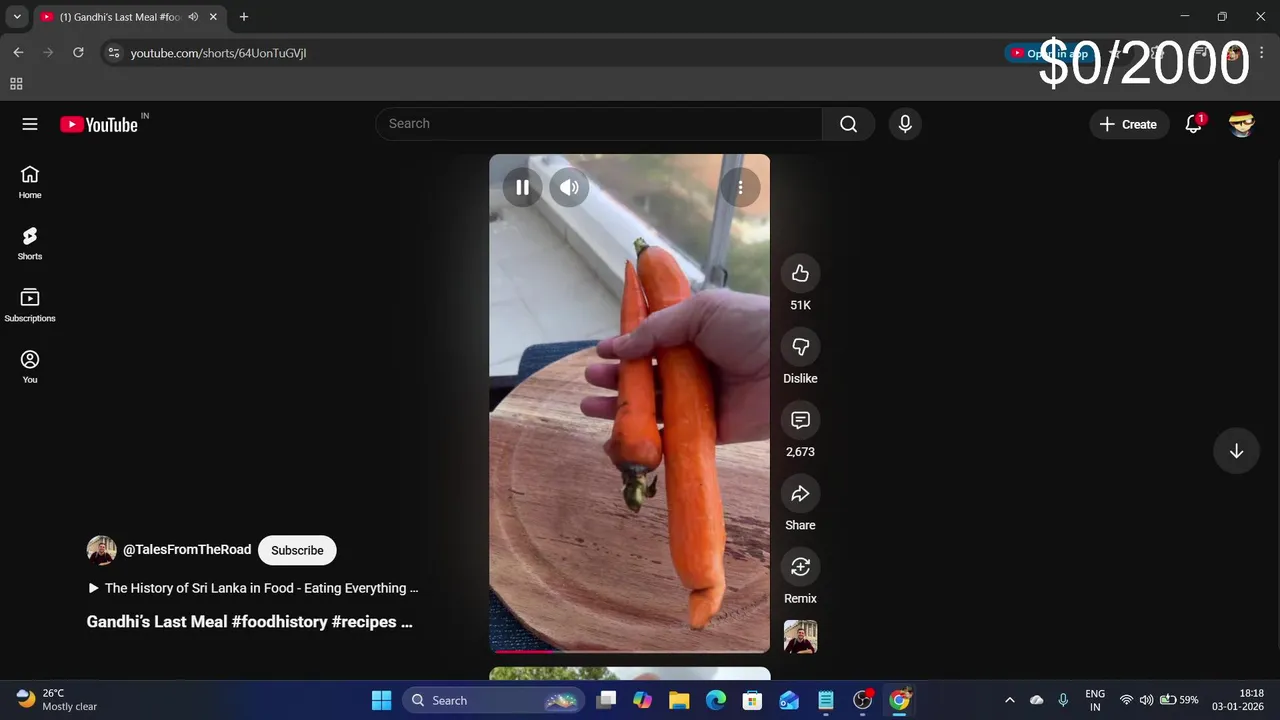The width and height of the screenshot is (1280, 720).
Task: Open linked video The History of Sri Lanka in Food
Action: 254,588
